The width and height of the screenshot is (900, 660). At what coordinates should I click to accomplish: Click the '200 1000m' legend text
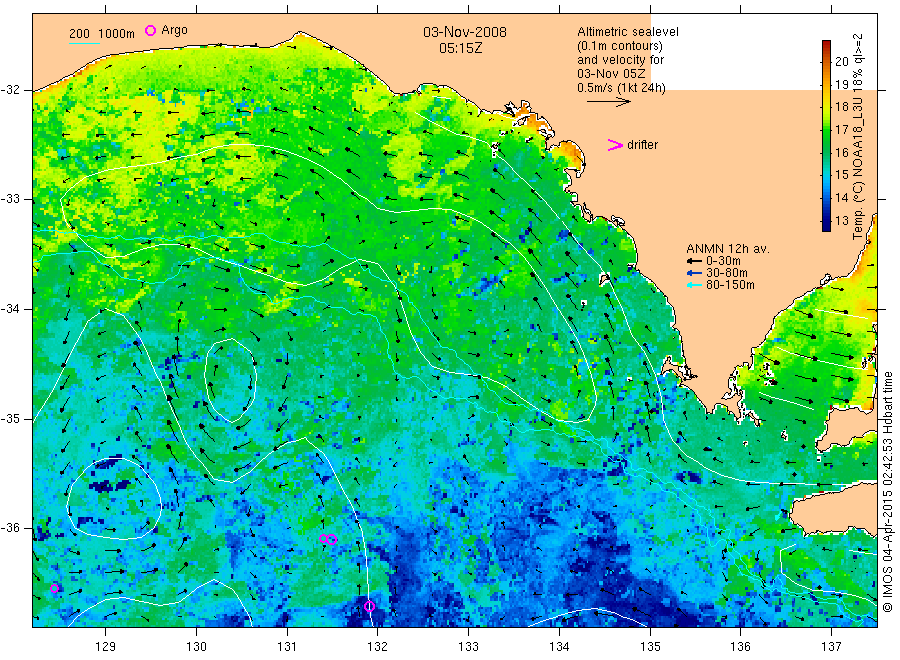point(102,34)
